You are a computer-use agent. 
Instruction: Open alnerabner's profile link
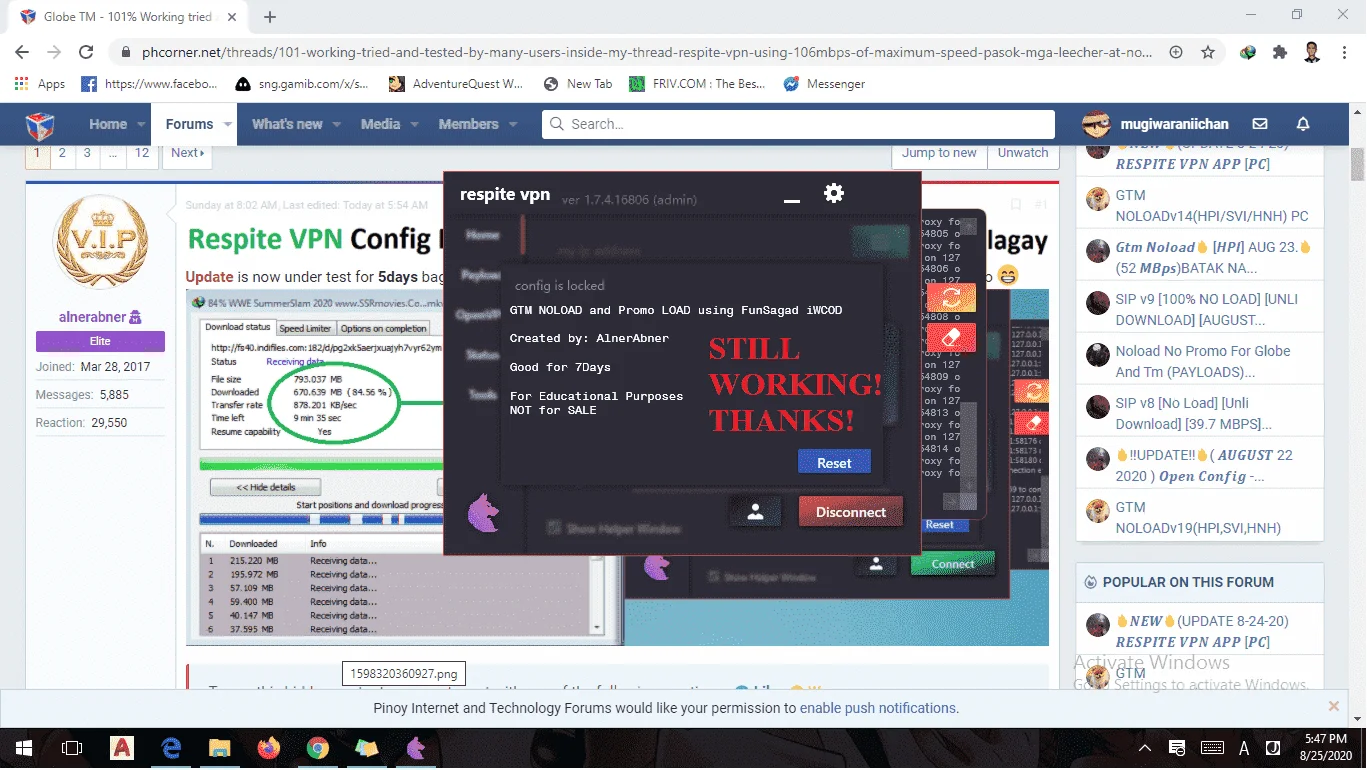pyautogui.click(x=93, y=317)
